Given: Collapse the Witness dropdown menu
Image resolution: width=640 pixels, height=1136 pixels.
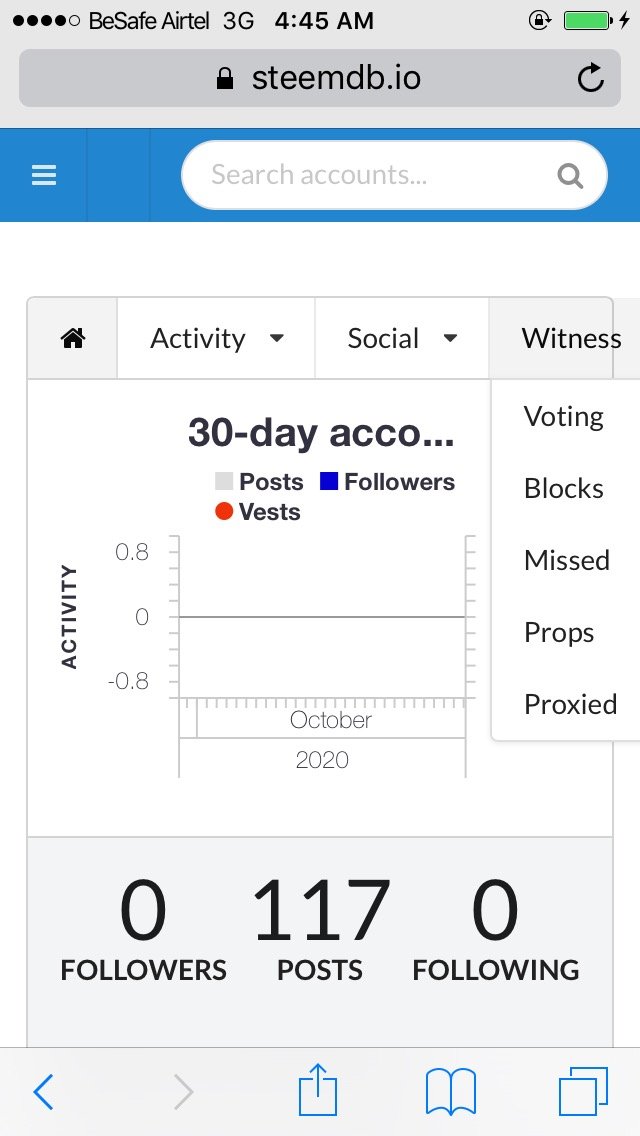Looking at the screenshot, I should [x=565, y=338].
